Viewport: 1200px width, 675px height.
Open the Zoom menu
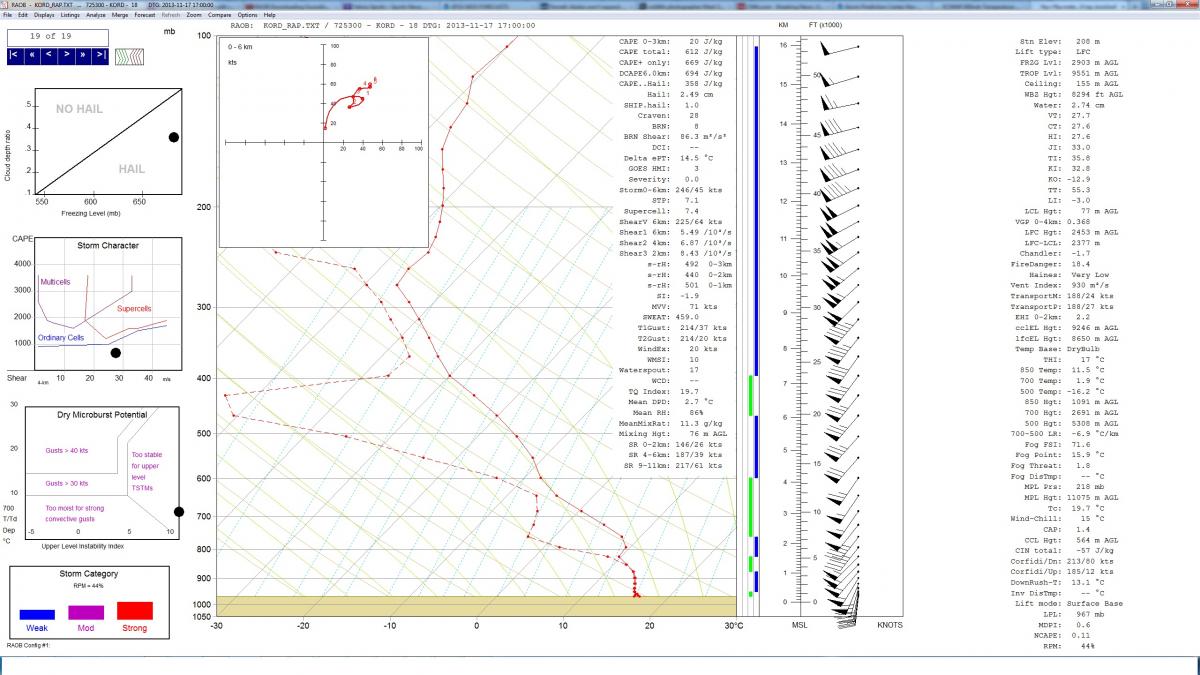tap(193, 15)
